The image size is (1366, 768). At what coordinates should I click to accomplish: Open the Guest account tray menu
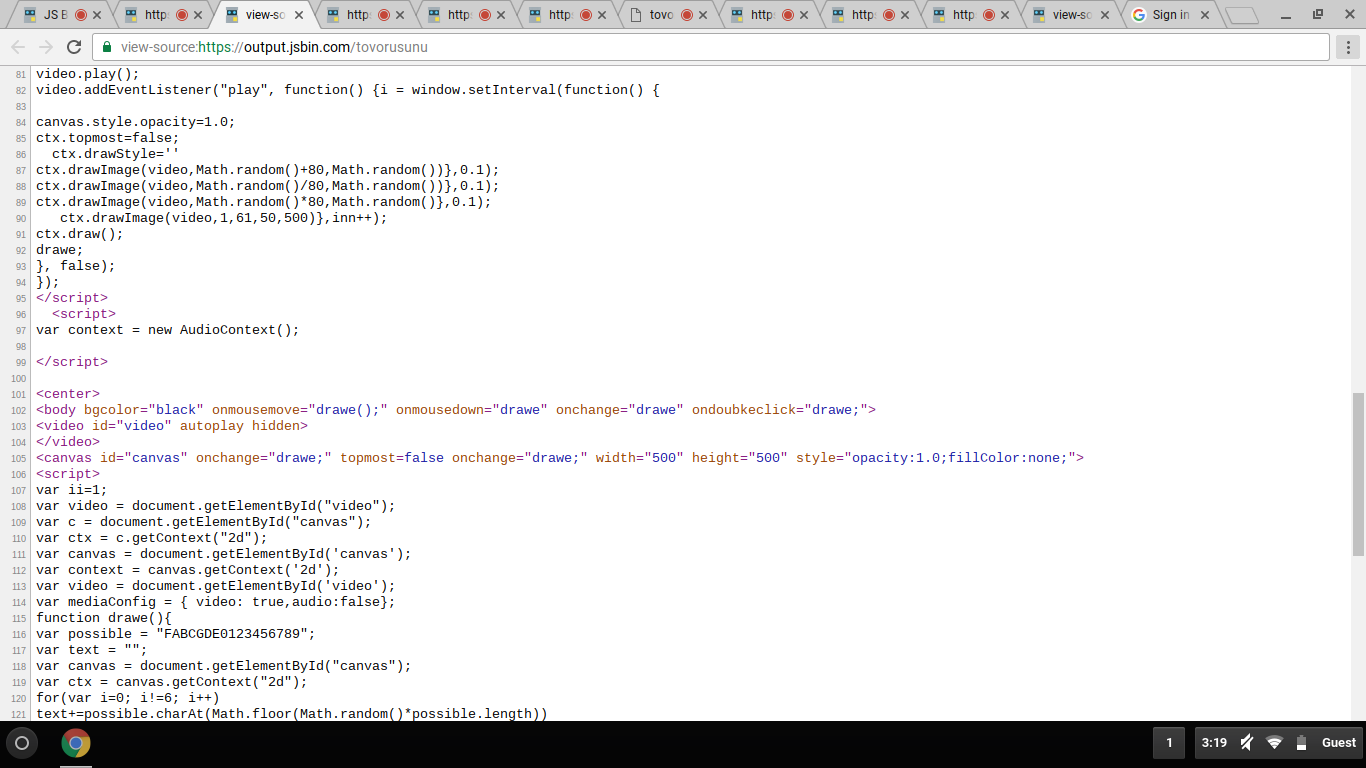pyautogui.click(x=1339, y=743)
